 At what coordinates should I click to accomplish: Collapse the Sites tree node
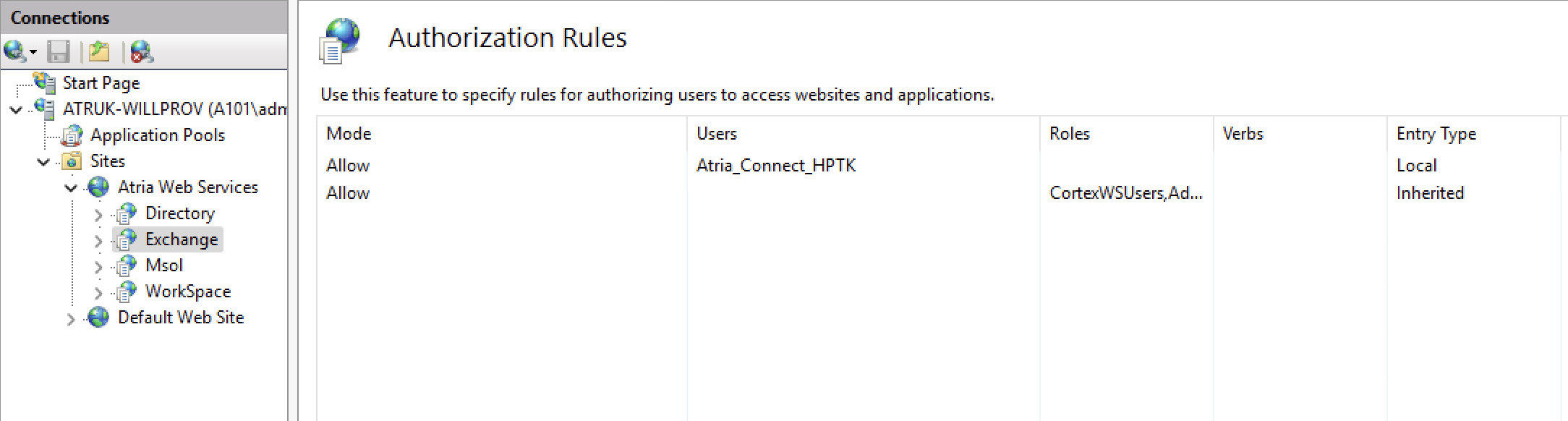tap(43, 162)
